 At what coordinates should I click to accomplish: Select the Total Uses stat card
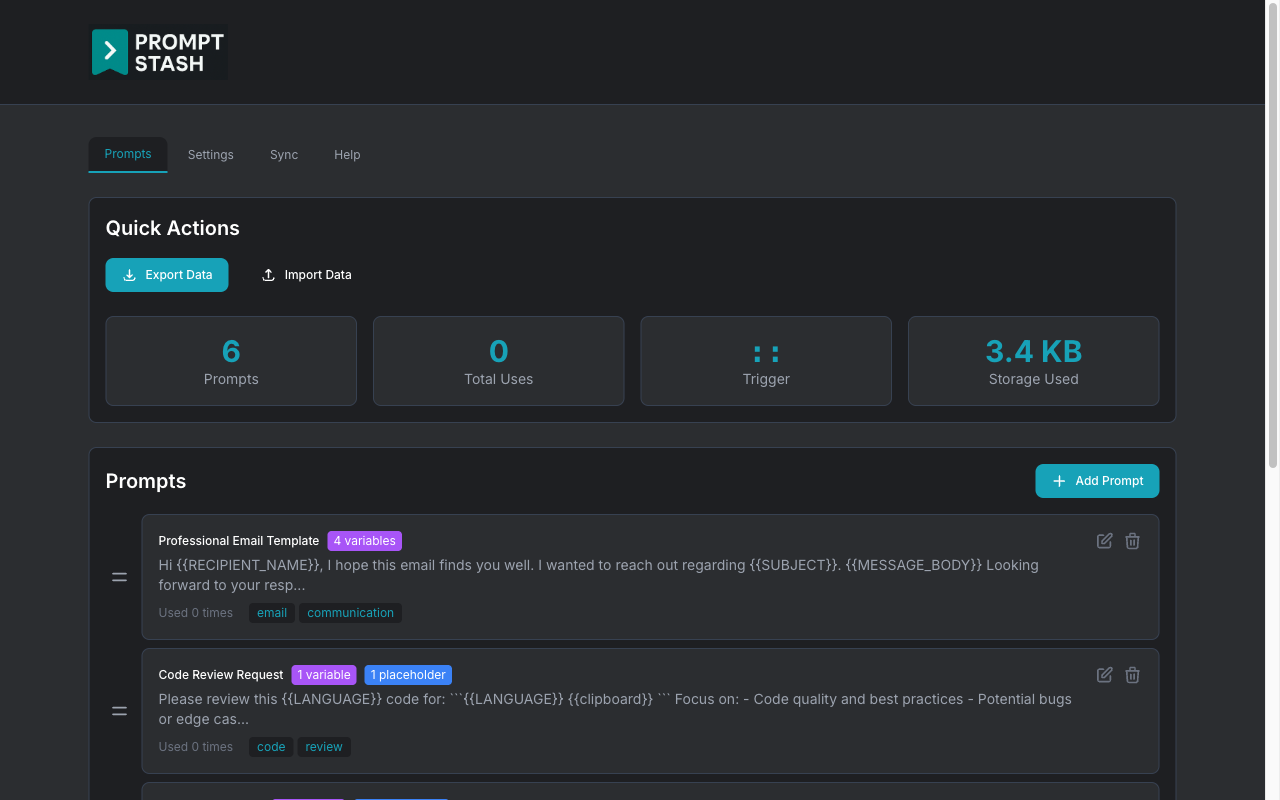coord(498,361)
